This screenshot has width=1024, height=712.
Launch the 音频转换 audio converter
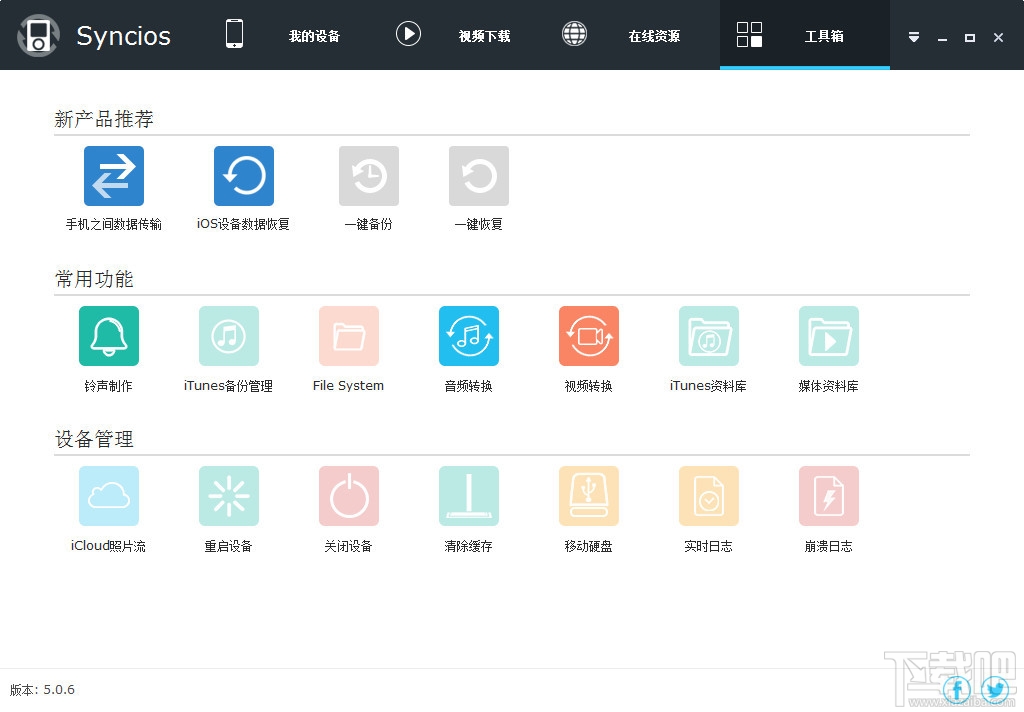pos(469,336)
